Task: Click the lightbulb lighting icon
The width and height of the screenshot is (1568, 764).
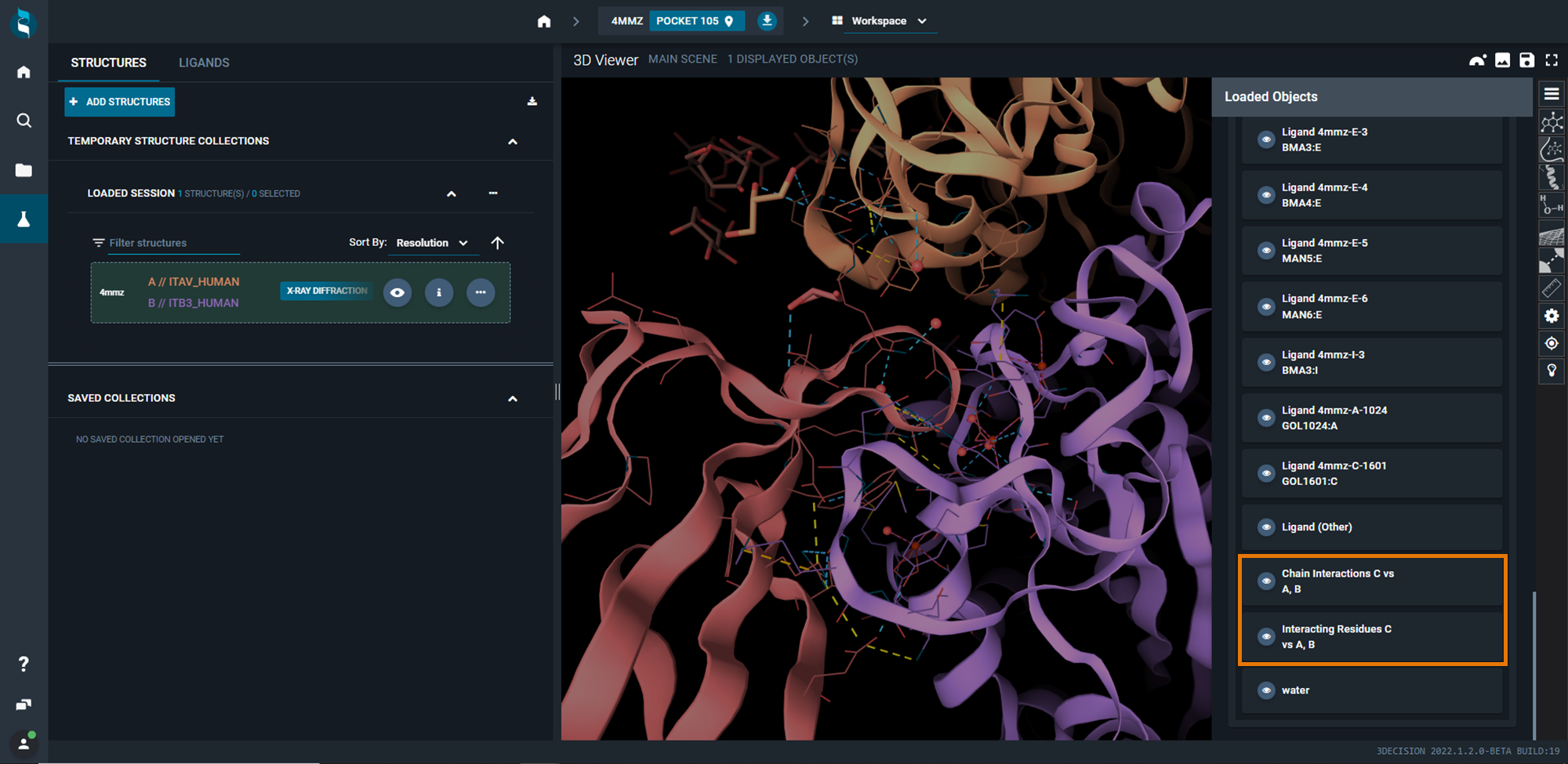Action: coord(1551,371)
